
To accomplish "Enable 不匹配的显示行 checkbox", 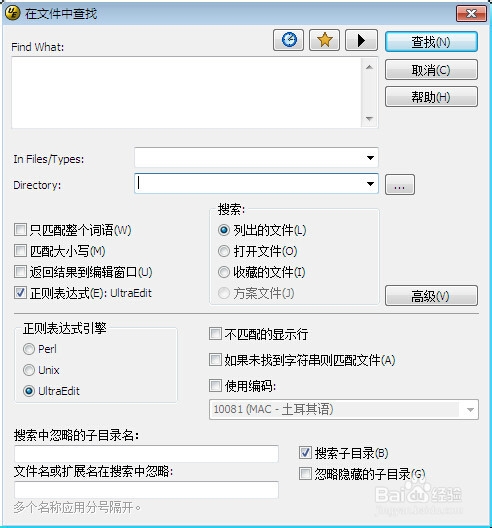I will point(215,334).
